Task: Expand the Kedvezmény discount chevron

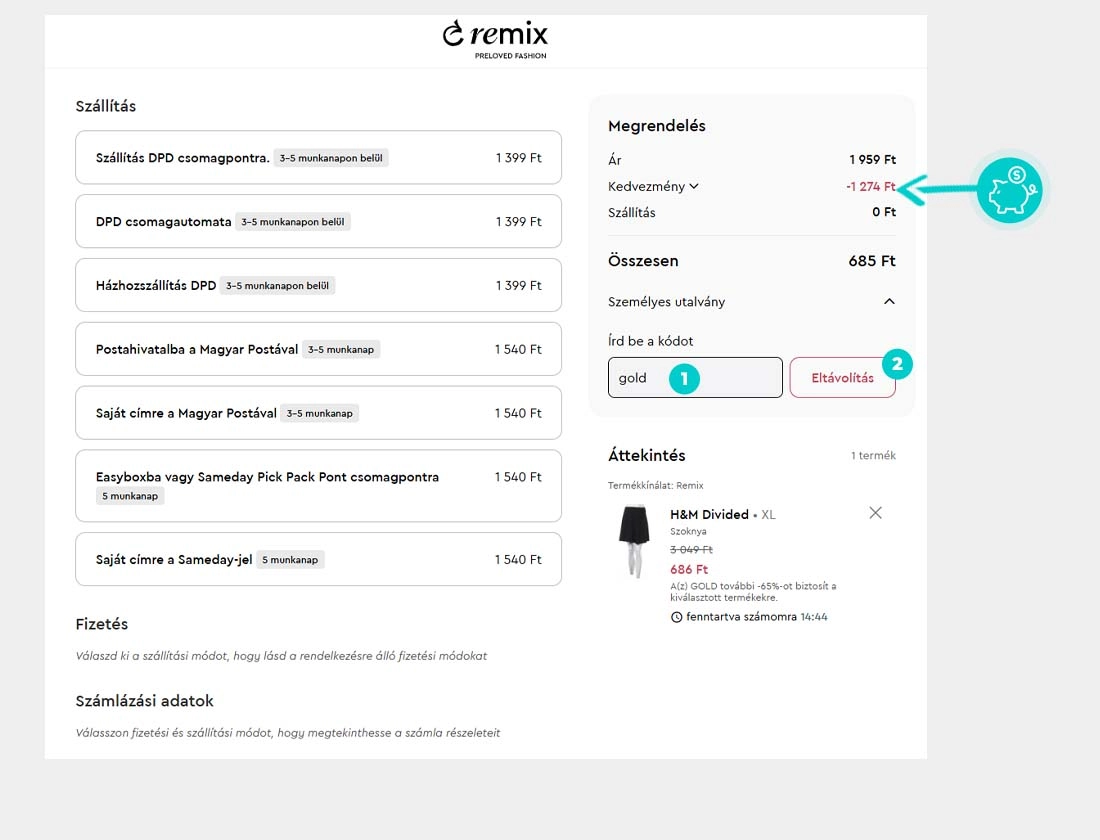Action: (x=694, y=187)
